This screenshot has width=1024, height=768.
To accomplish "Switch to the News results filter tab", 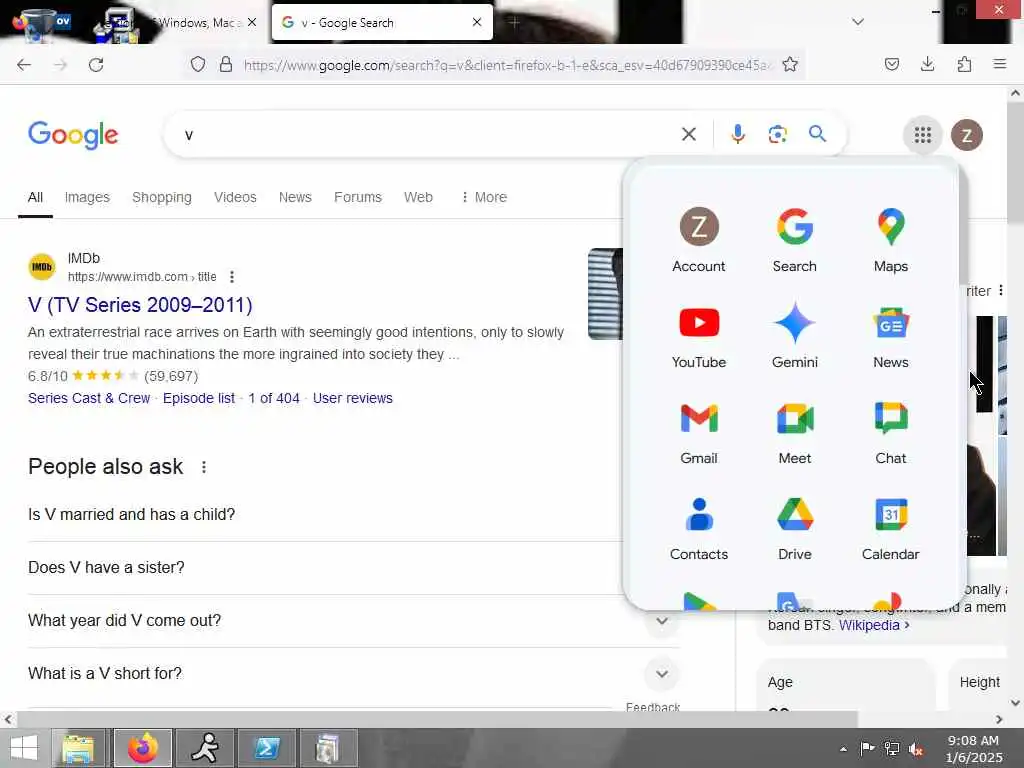I will (x=295, y=197).
